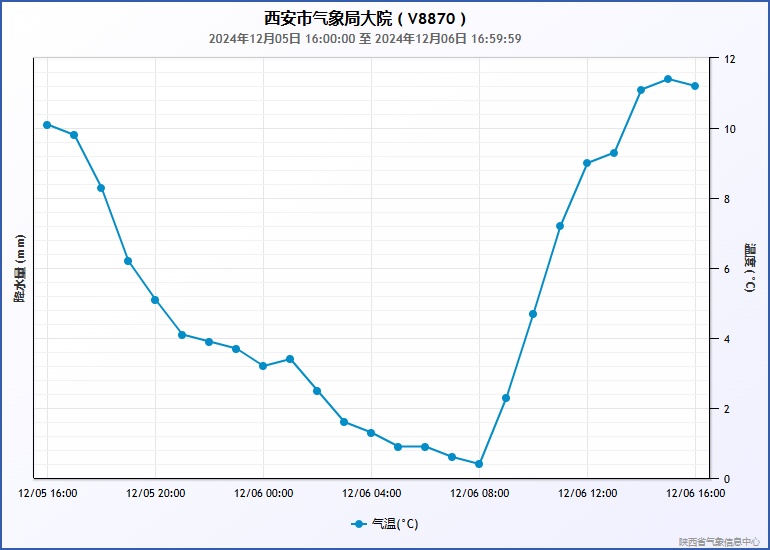Select the last data point at 12/06 16:00
770x550 pixels.
(695, 86)
